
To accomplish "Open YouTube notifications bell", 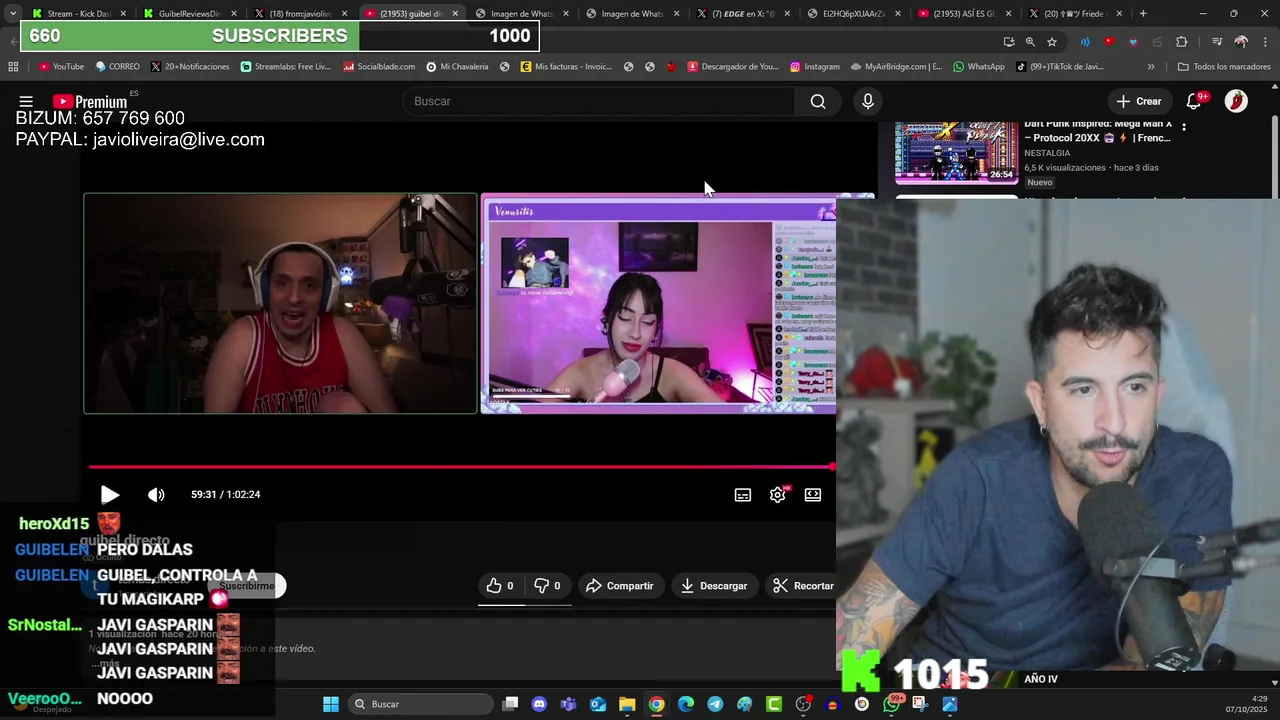I will coord(1194,101).
